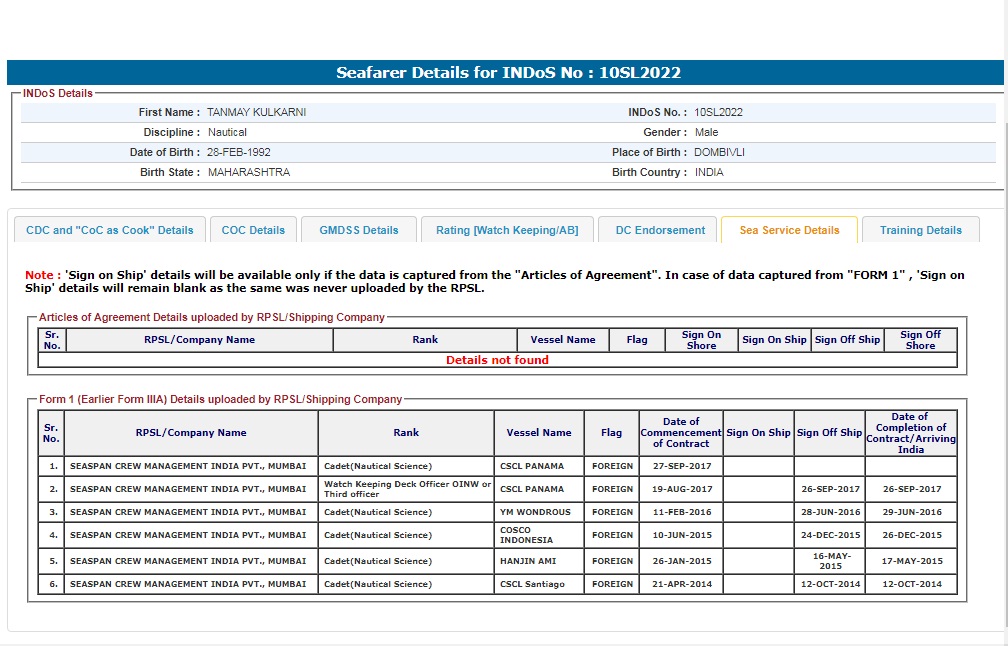Click the page title banner for INDoS 10SL2022
Image resolution: width=1008 pixels, height=646 pixels.
click(508, 73)
